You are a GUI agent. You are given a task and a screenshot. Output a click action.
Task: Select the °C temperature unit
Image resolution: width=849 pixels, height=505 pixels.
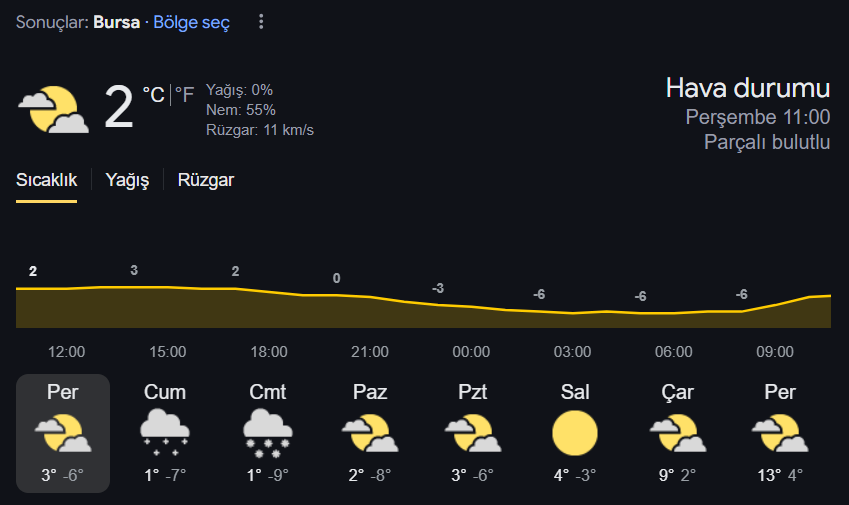pos(153,95)
